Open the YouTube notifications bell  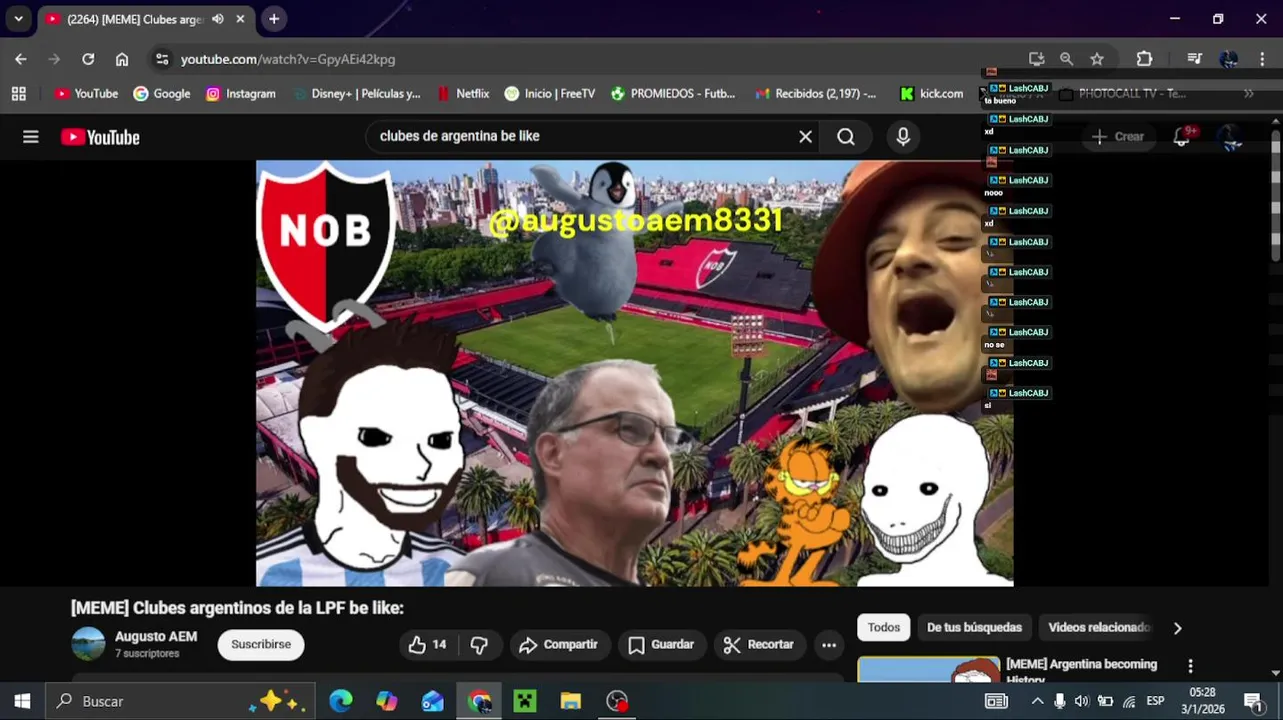click(x=1182, y=137)
